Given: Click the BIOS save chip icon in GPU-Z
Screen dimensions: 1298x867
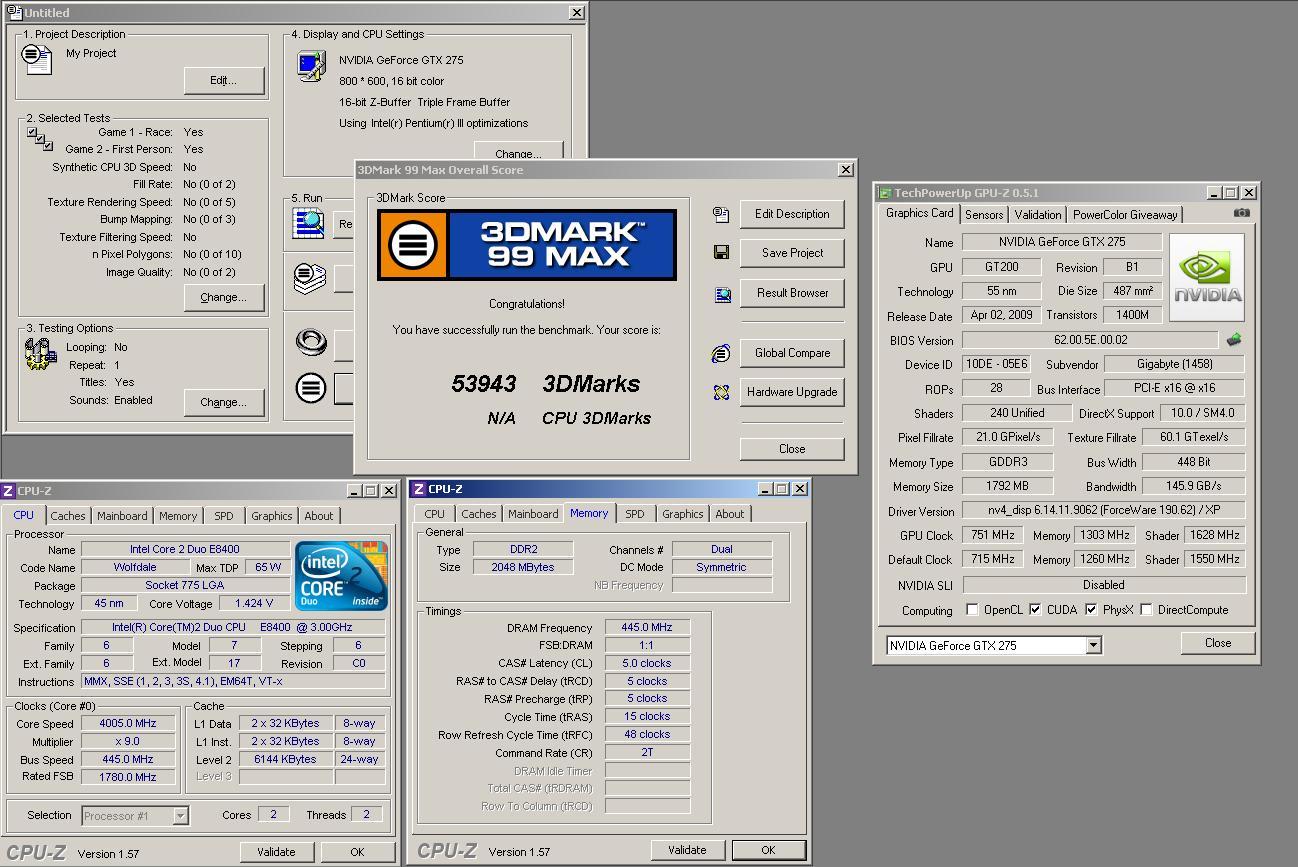Looking at the screenshot, I should point(1234,340).
